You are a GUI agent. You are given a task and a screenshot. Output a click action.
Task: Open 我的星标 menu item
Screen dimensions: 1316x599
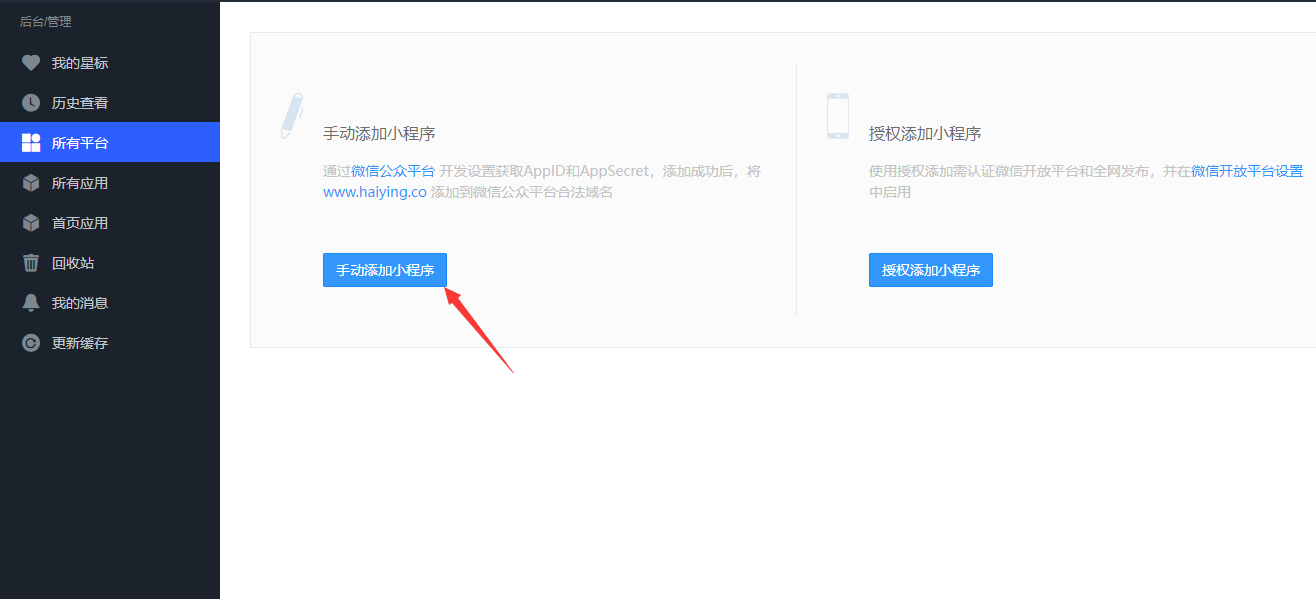coord(110,63)
